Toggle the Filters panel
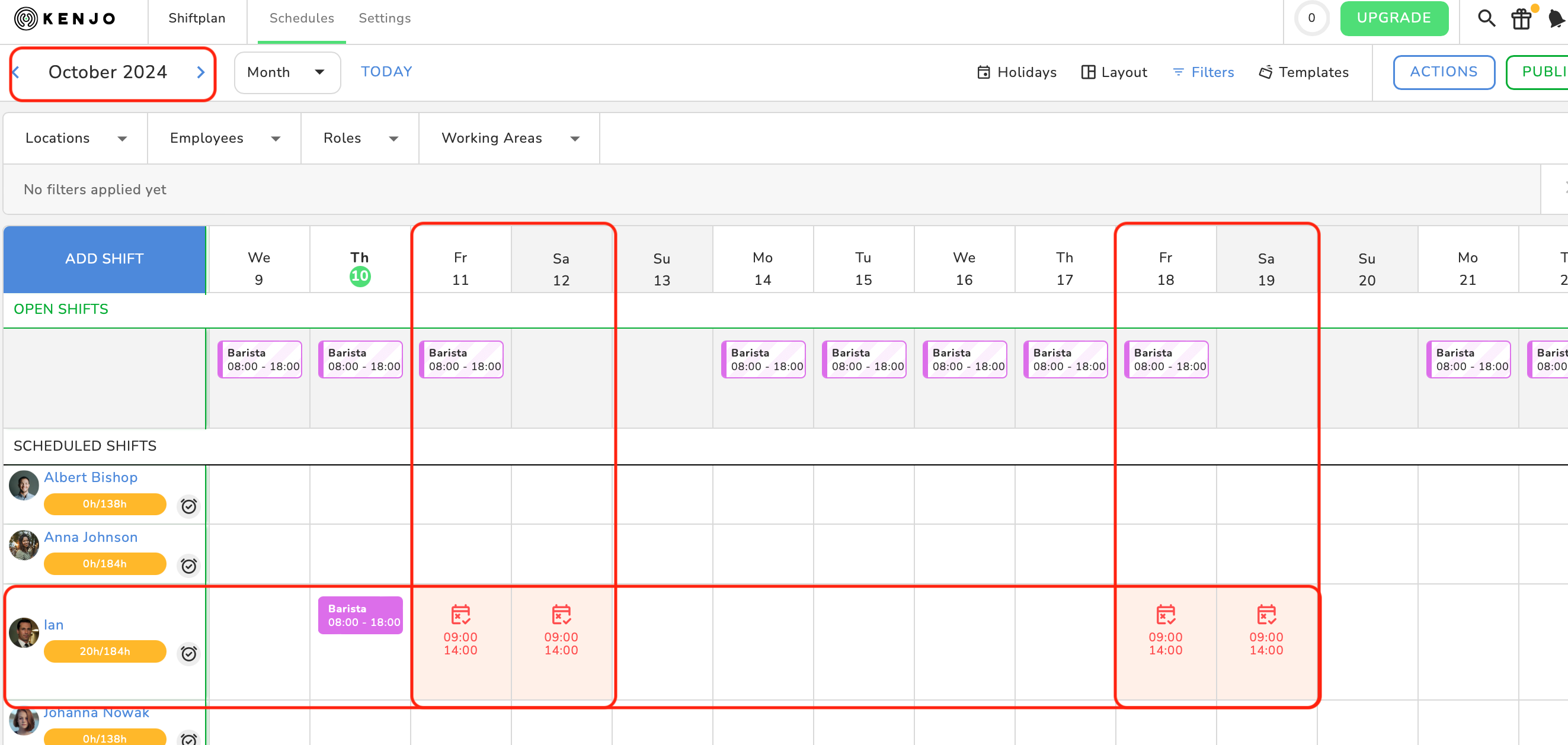Viewport: 1568px width, 745px height. coord(1203,72)
